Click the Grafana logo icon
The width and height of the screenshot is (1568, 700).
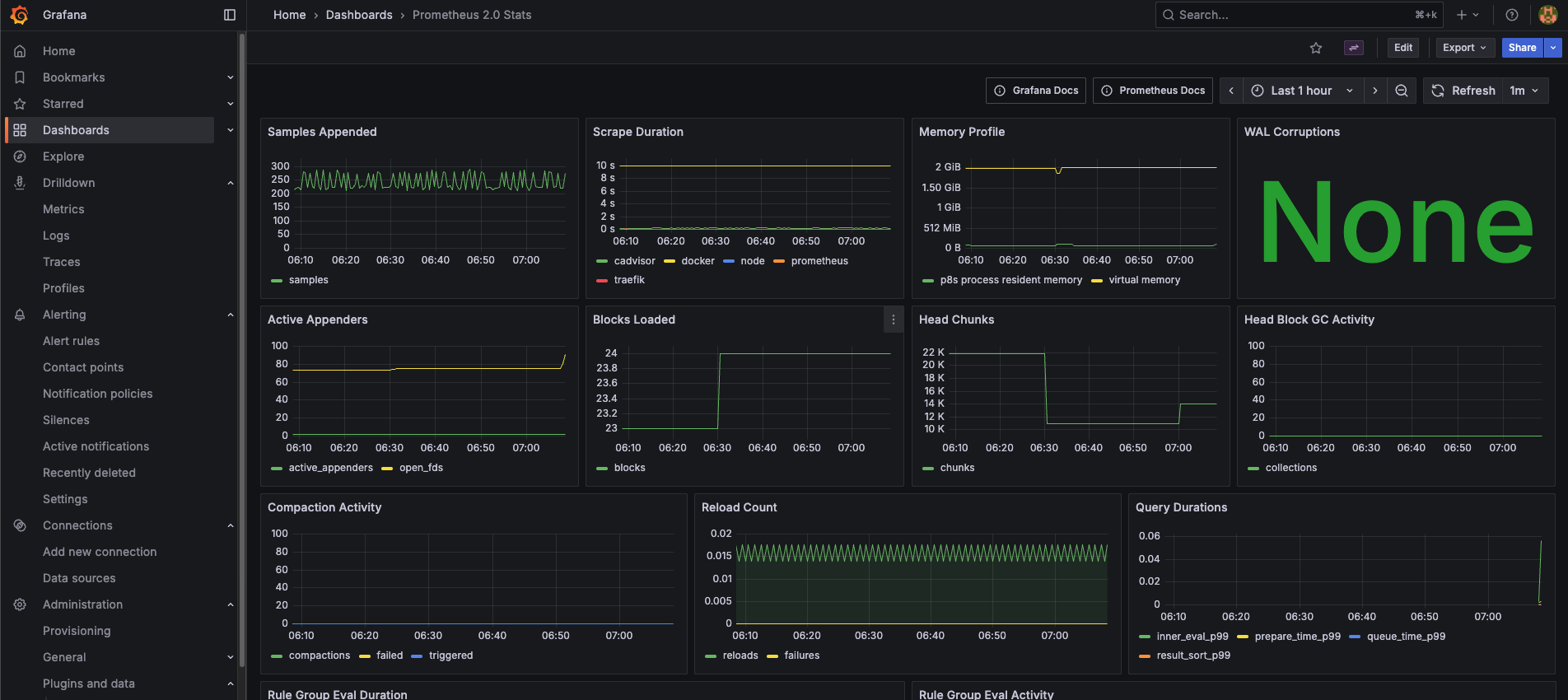(20, 15)
